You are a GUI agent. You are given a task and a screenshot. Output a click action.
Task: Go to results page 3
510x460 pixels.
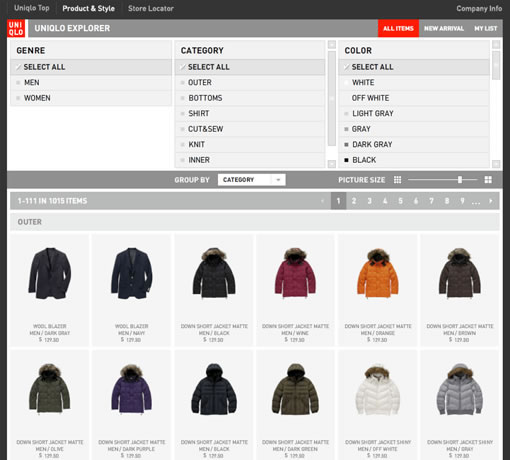pyautogui.click(x=369, y=201)
